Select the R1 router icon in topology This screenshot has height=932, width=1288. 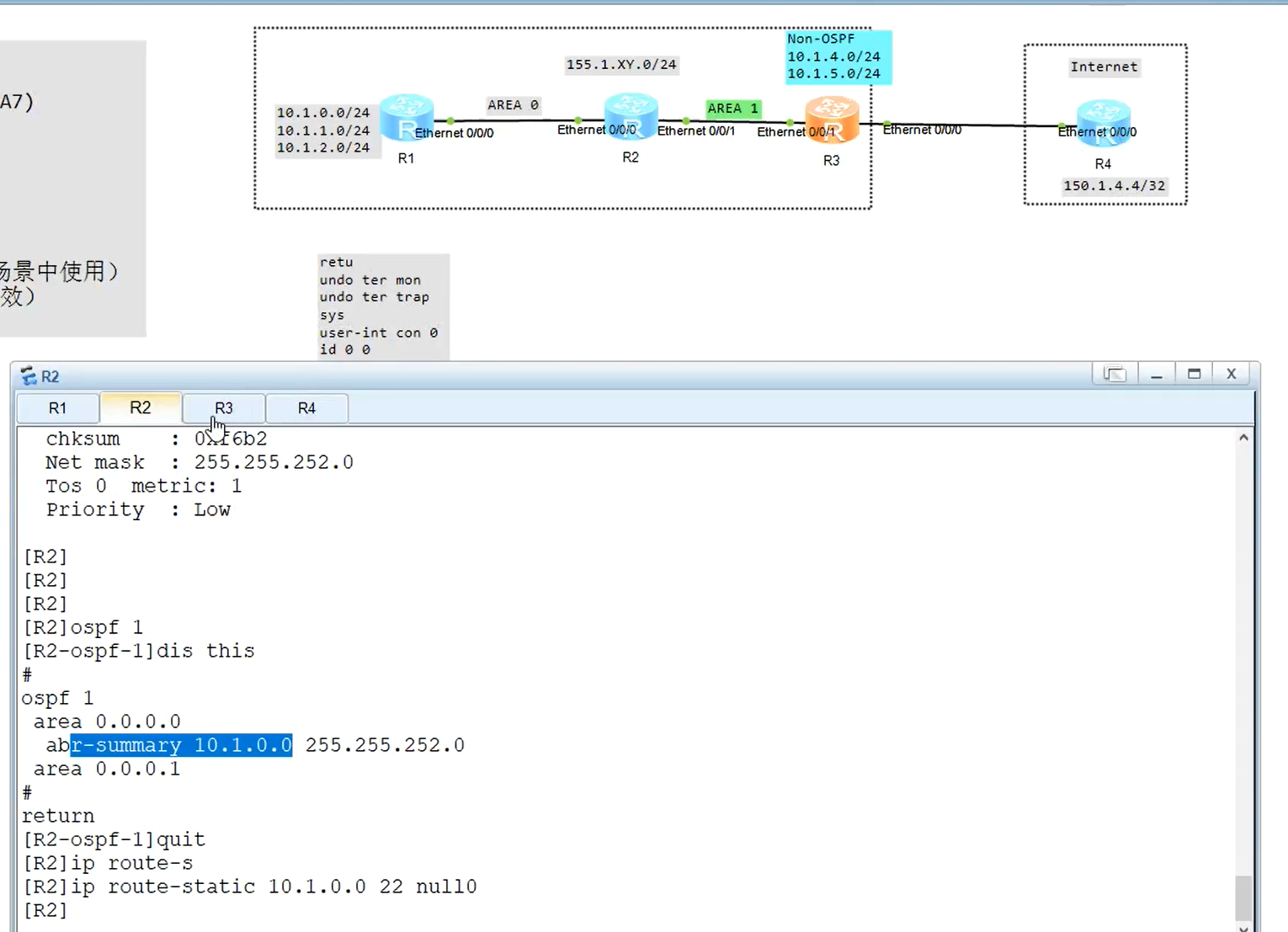[x=407, y=120]
